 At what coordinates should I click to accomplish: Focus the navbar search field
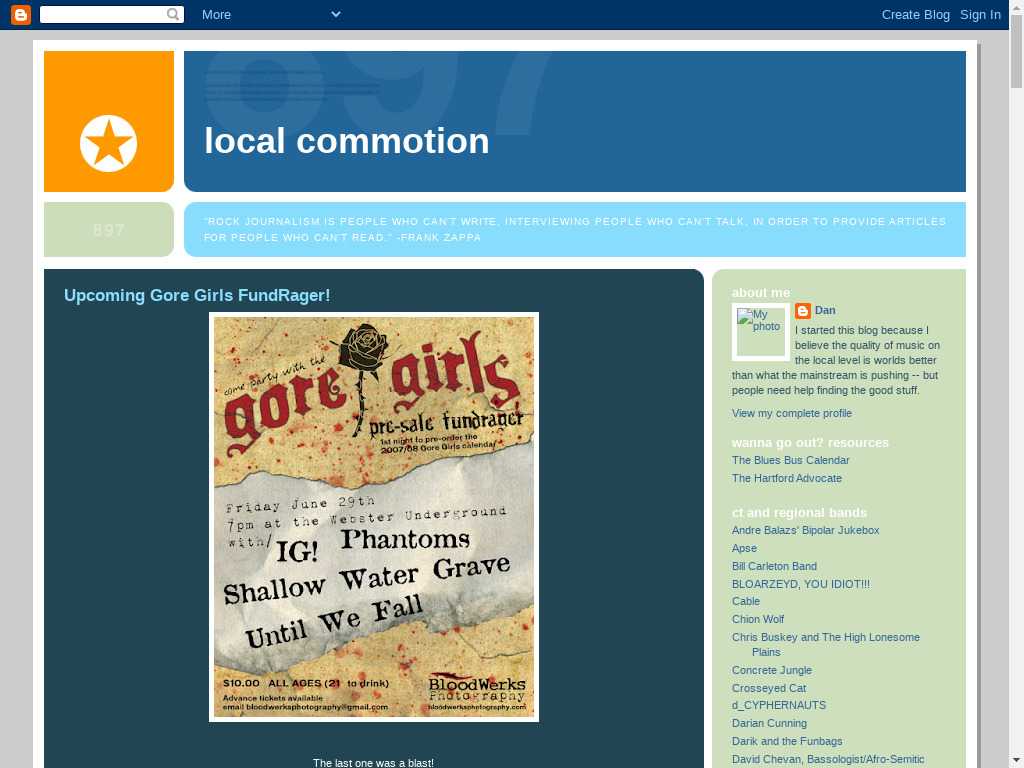(112, 14)
